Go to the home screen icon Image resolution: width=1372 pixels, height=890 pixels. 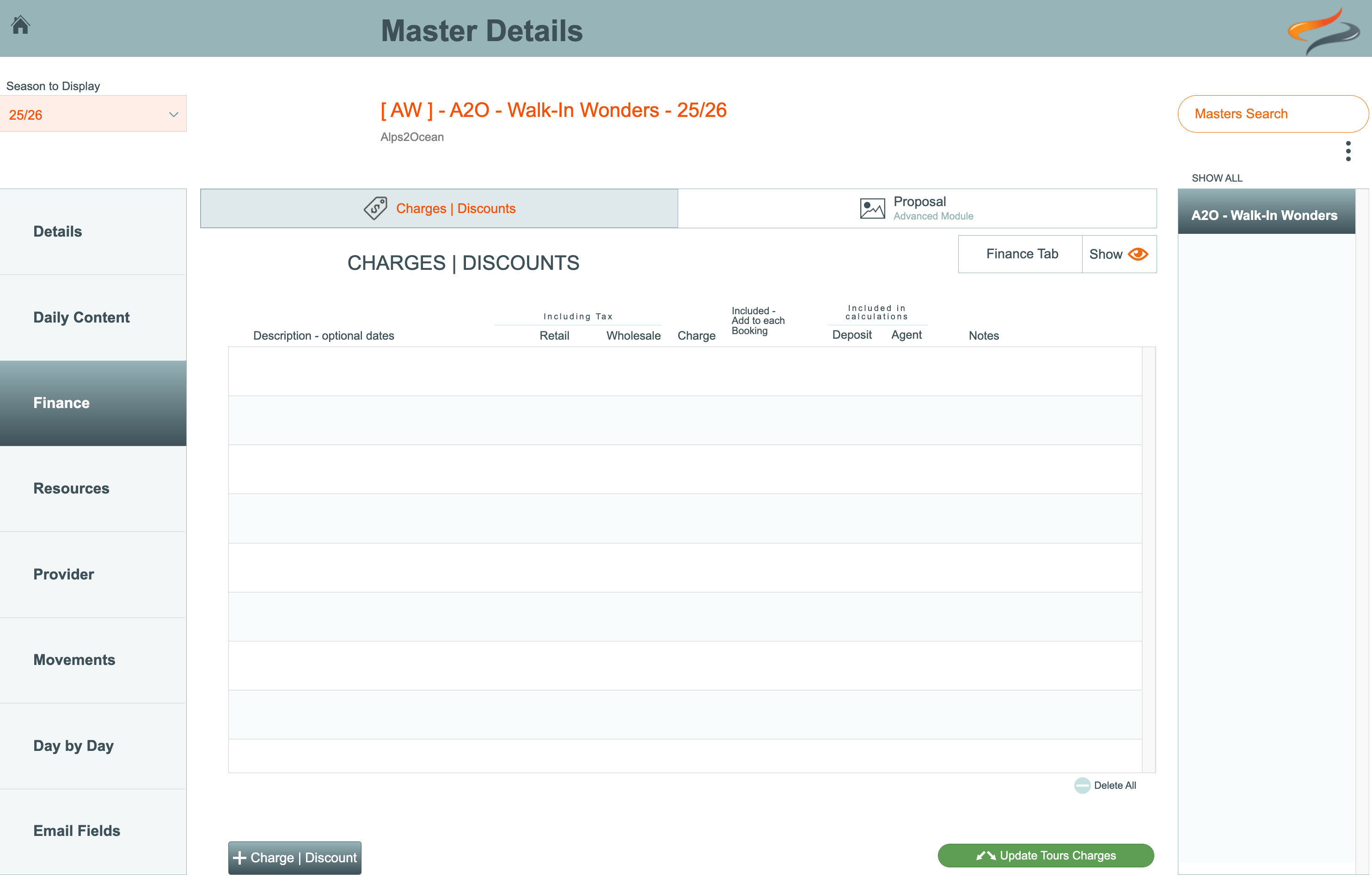[x=21, y=25]
